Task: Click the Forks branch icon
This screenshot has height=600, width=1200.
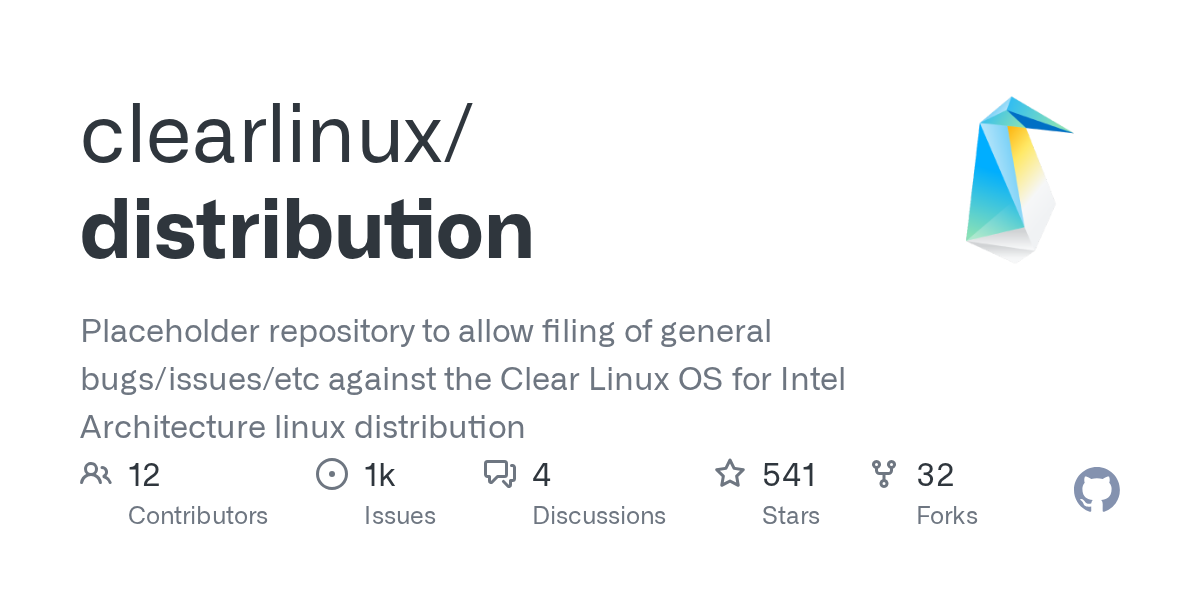Action: coord(884,474)
